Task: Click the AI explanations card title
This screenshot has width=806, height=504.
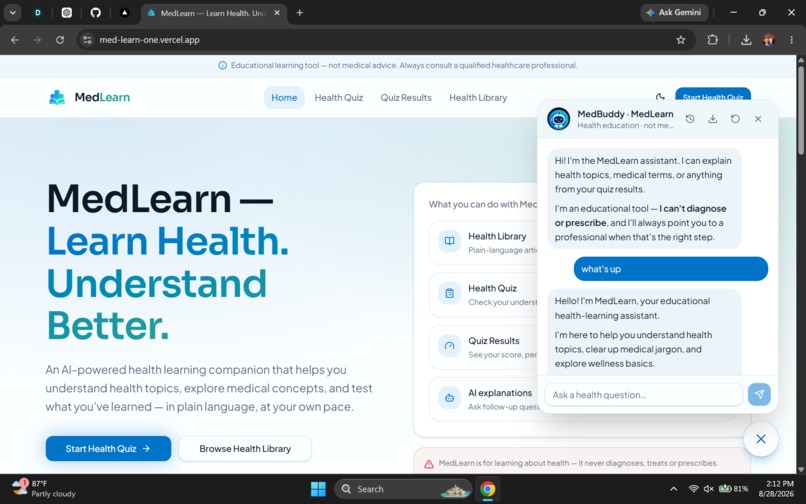Action: [x=500, y=393]
